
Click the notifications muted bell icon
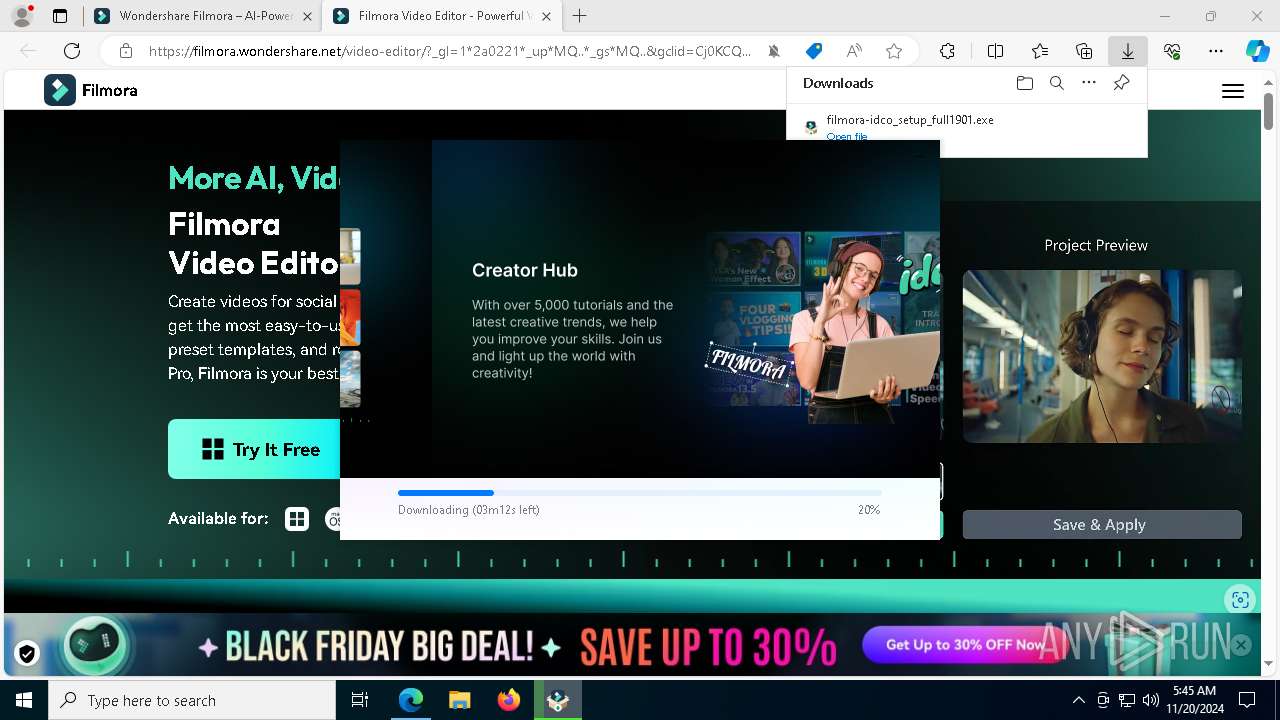(x=774, y=51)
